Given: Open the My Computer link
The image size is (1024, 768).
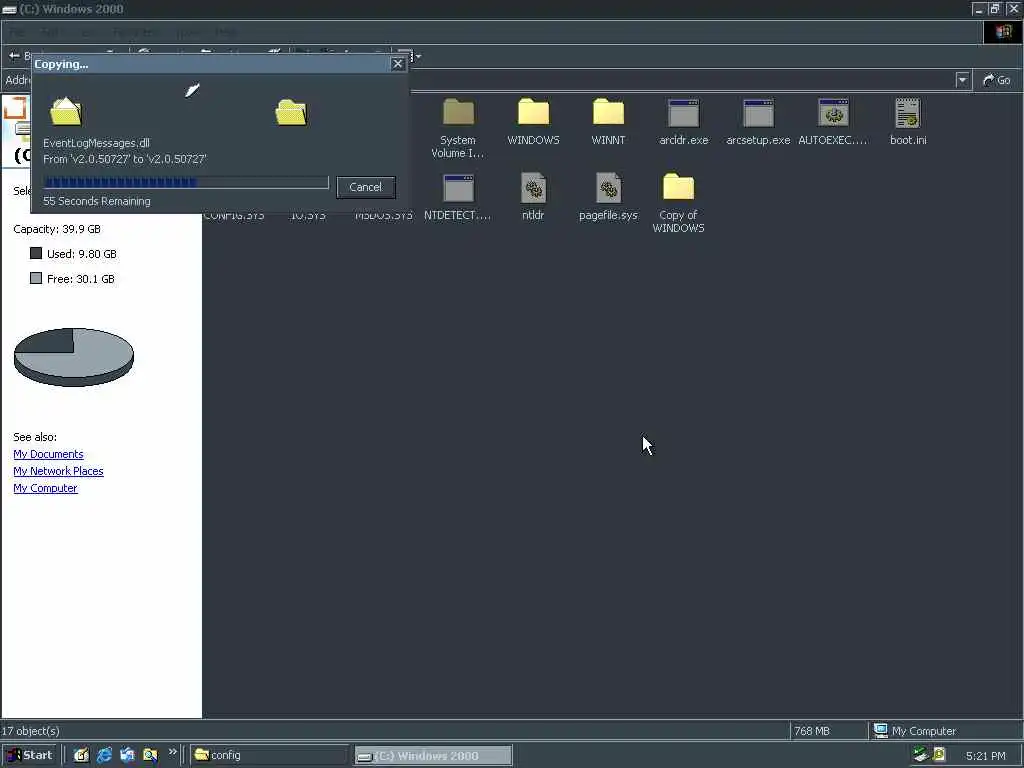Looking at the screenshot, I should pyautogui.click(x=45, y=488).
